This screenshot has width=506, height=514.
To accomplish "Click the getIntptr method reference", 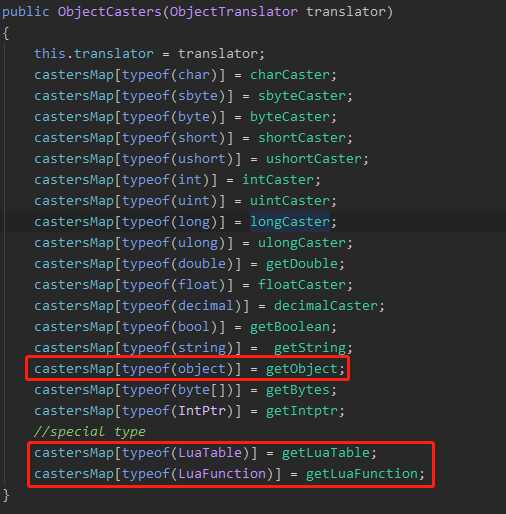I will pyautogui.click(x=302, y=411).
